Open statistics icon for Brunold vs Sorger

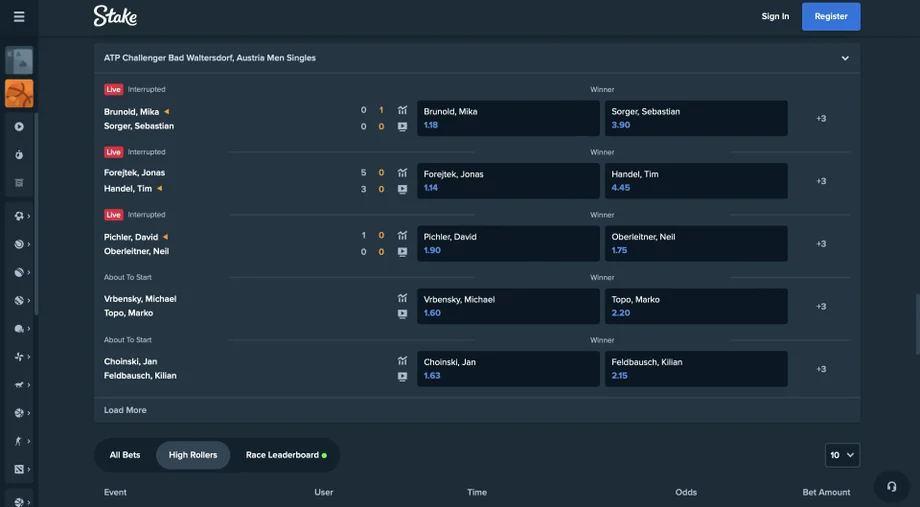pos(402,110)
